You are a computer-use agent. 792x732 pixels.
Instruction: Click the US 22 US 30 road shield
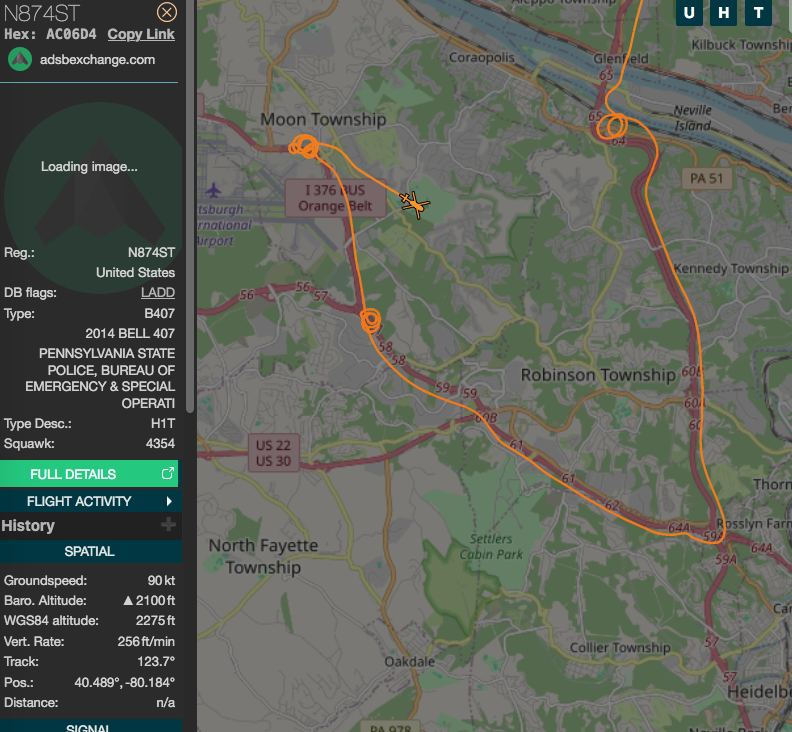(273, 453)
